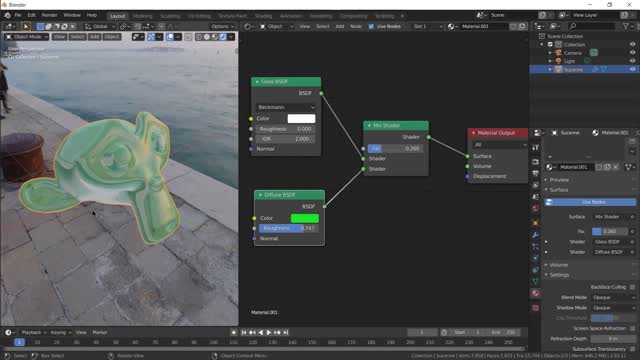Click the Marker menu in timeline

tap(100, 333)
